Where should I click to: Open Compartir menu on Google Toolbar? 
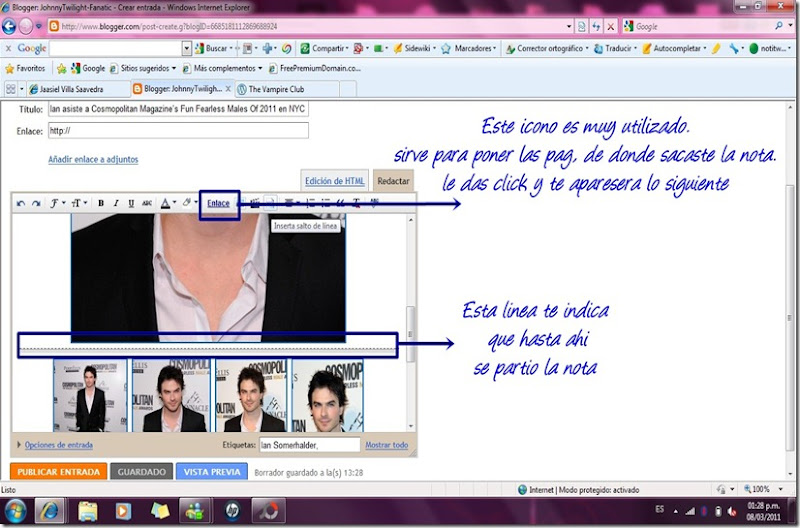[x=324, y=48]
